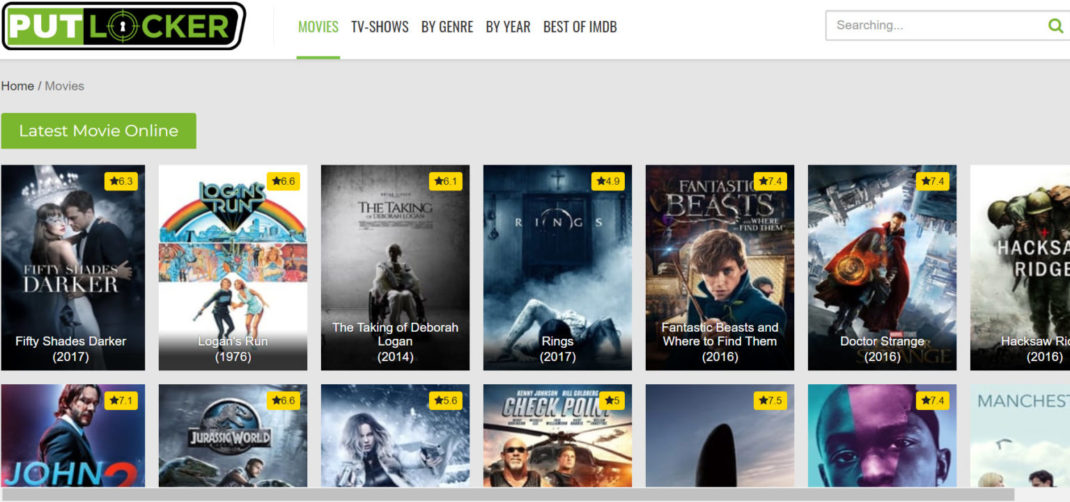This screenshot has height=502, width=1070.
Task: Open the John Wick 2 poster
Action: coord(73,435)
